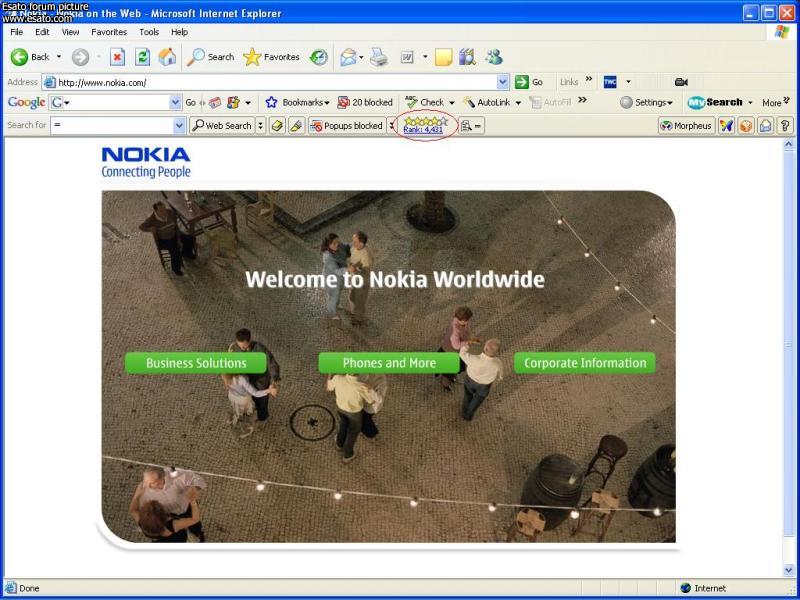Expand the Mail icon dropdown arrow

point(361,57)
